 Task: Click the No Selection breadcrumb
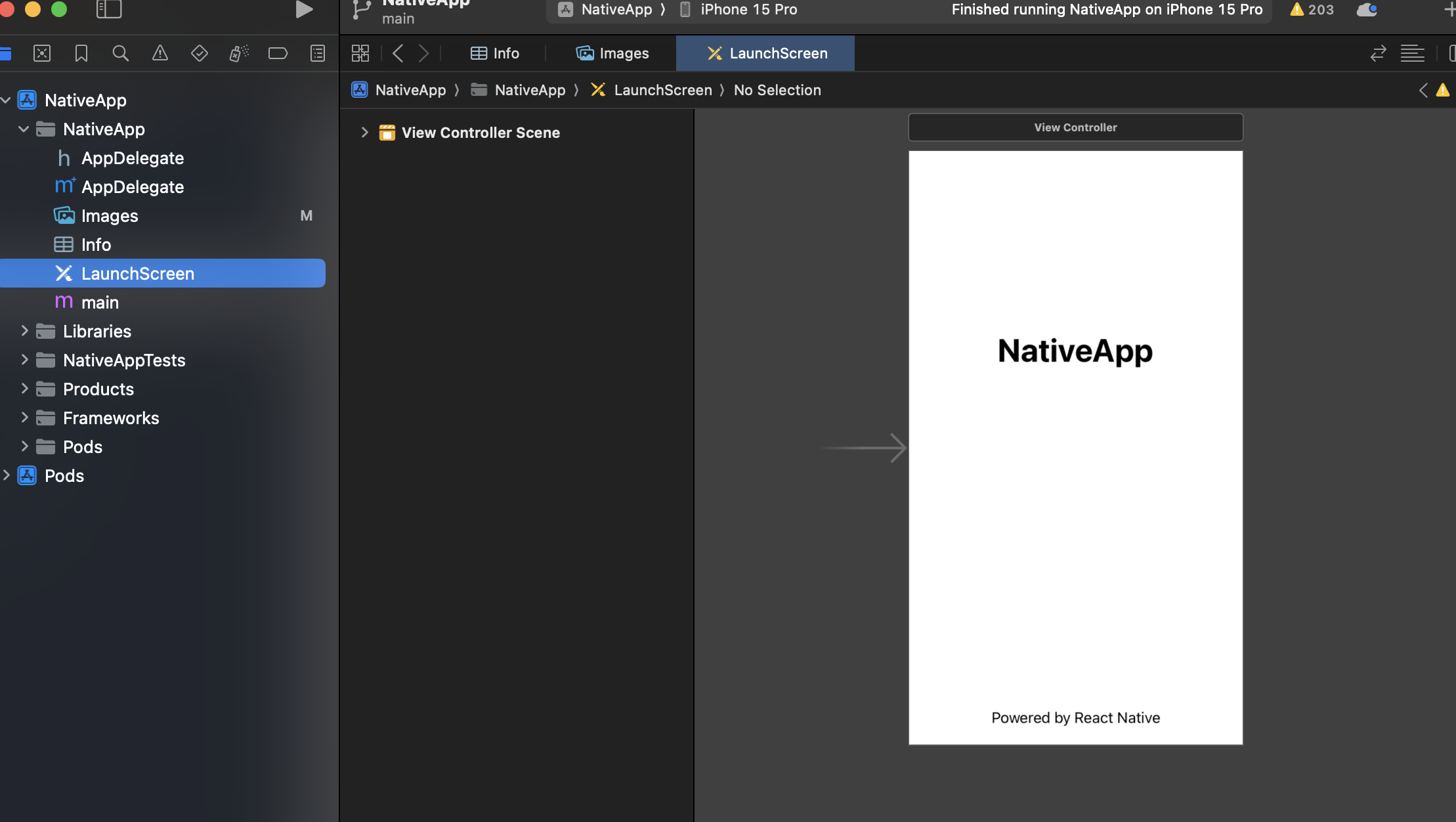777,90
